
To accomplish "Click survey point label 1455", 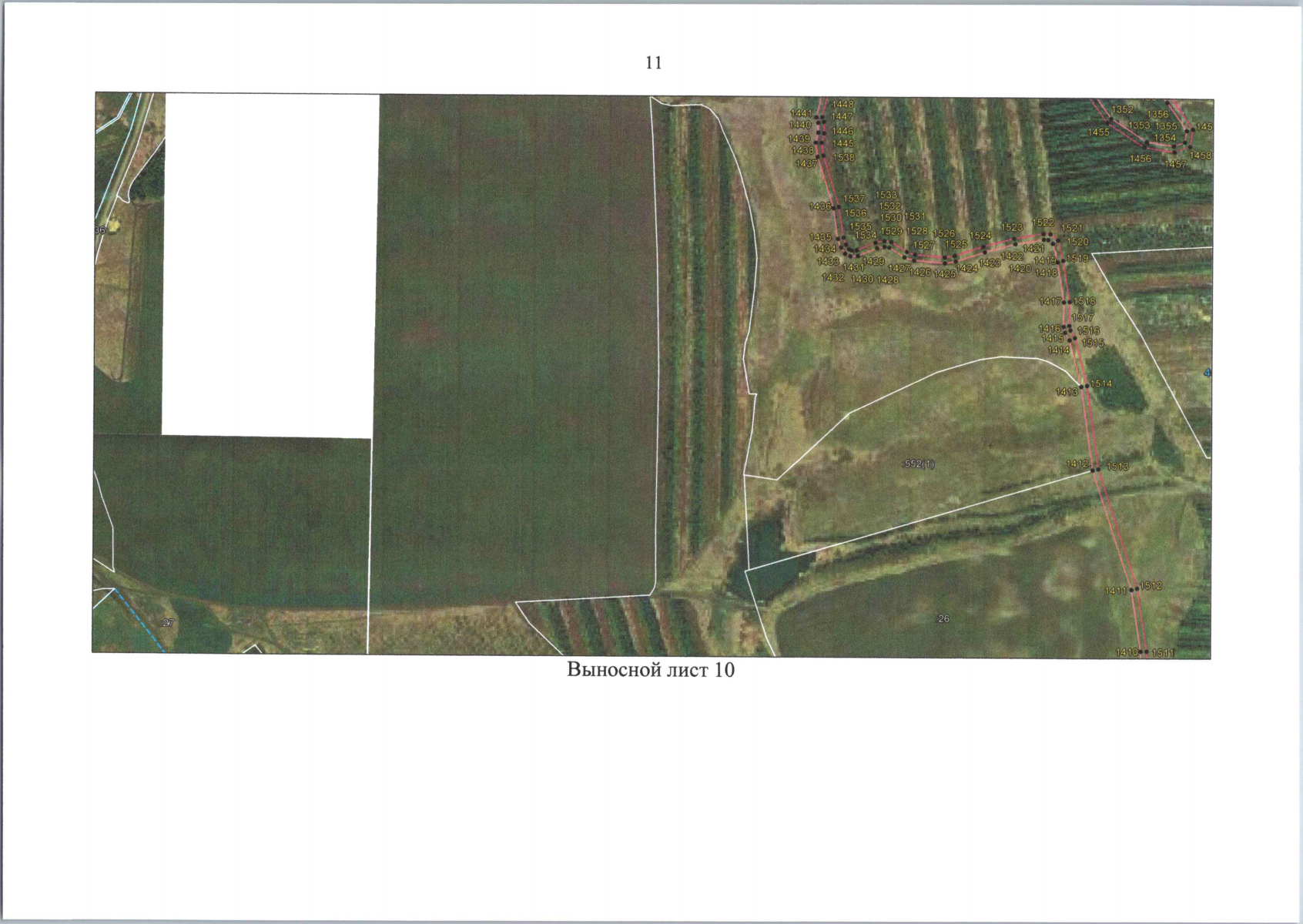I will click(x=1098, y=132).
